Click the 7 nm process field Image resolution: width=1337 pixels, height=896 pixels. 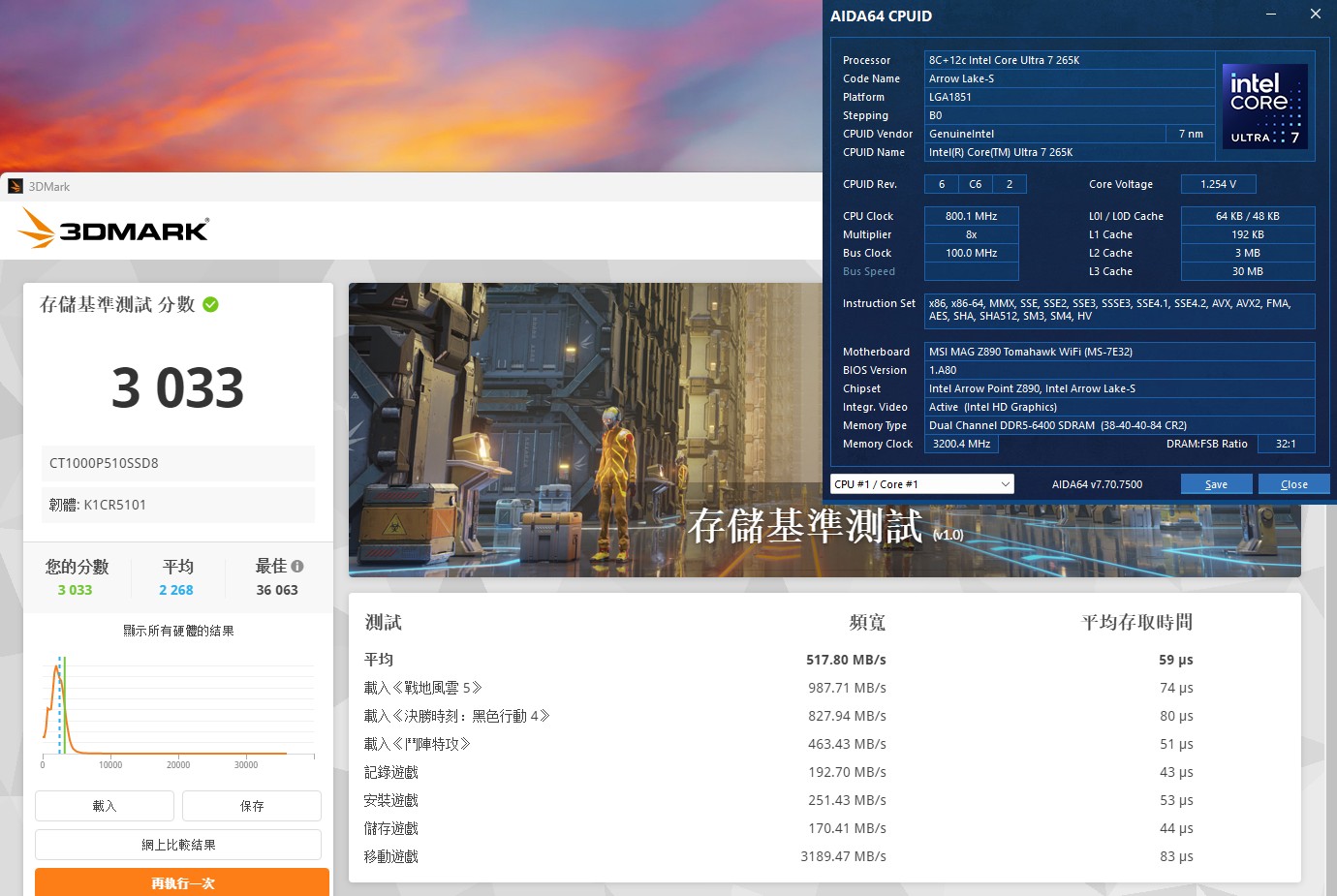1191,134
